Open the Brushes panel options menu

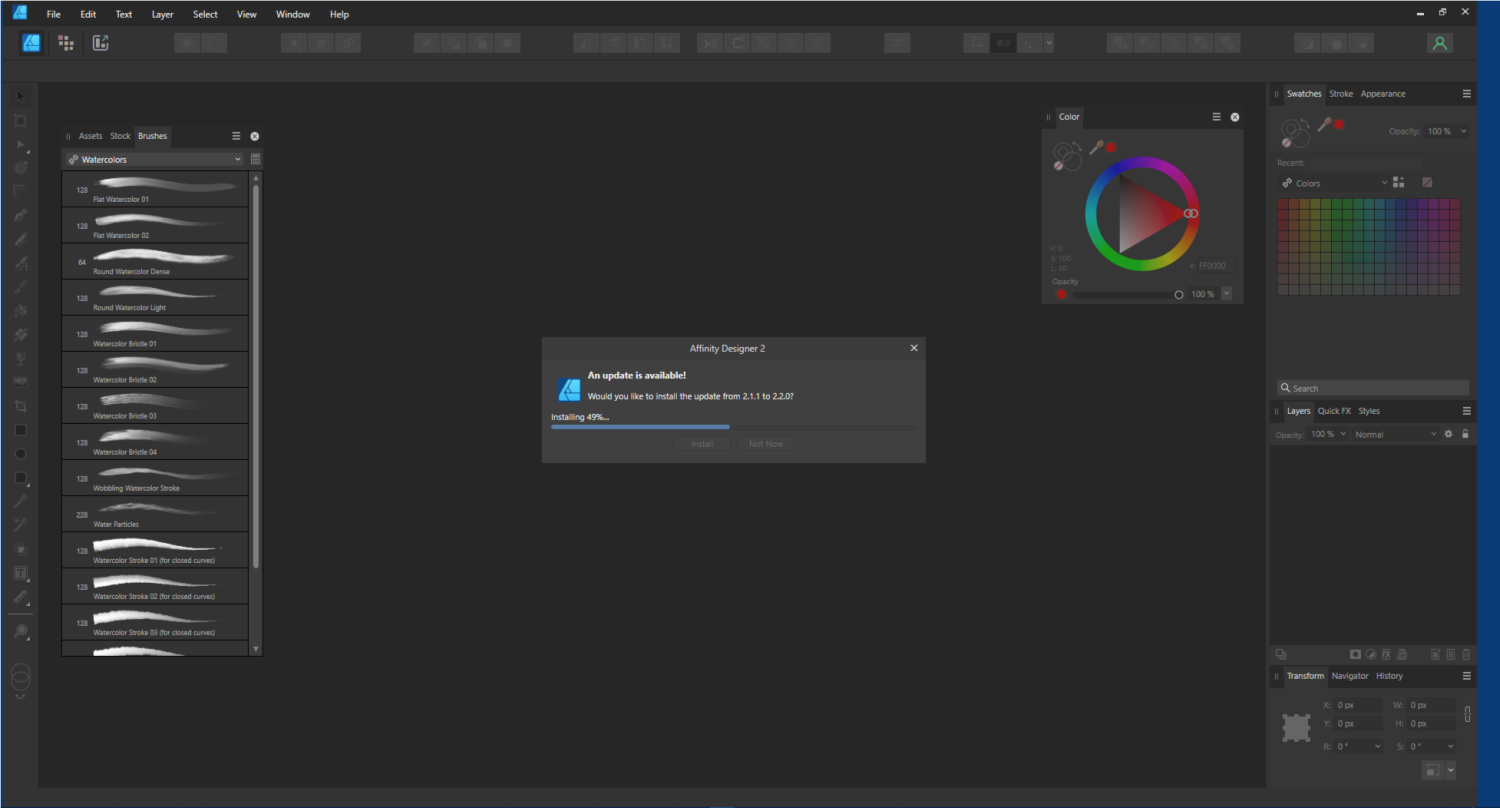coord(236,136)
